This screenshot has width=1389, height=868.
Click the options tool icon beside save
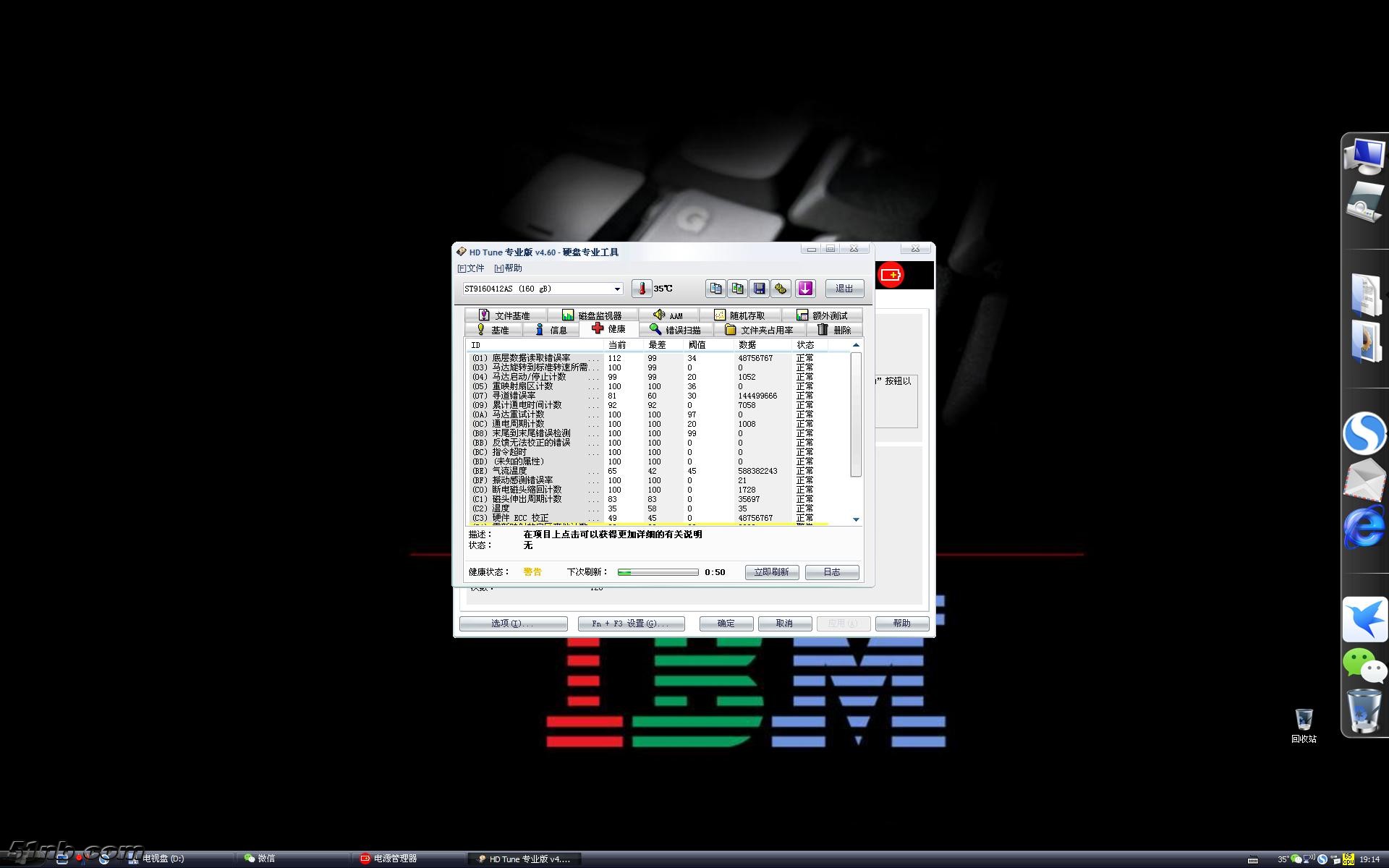(x=781, y=289)
